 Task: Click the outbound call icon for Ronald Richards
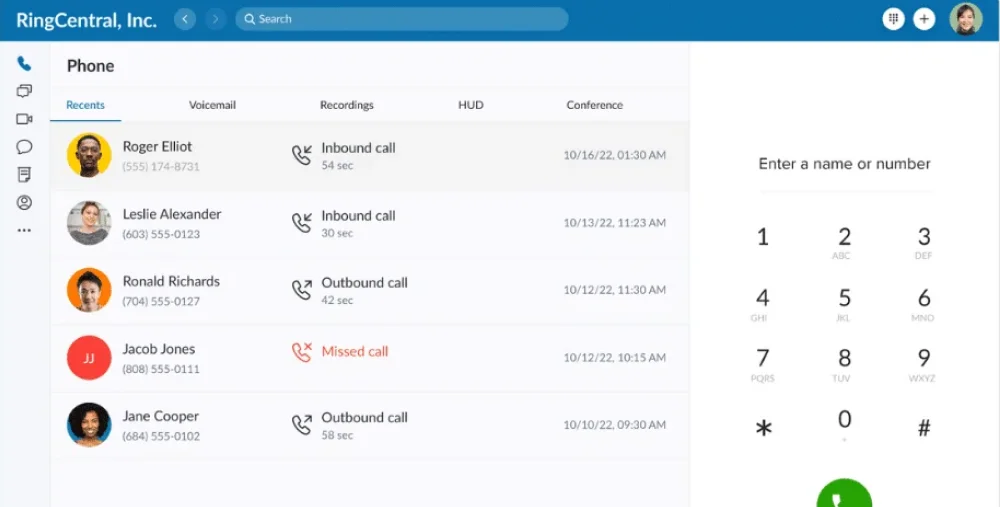pyautogui.click(x=302, y=290)
